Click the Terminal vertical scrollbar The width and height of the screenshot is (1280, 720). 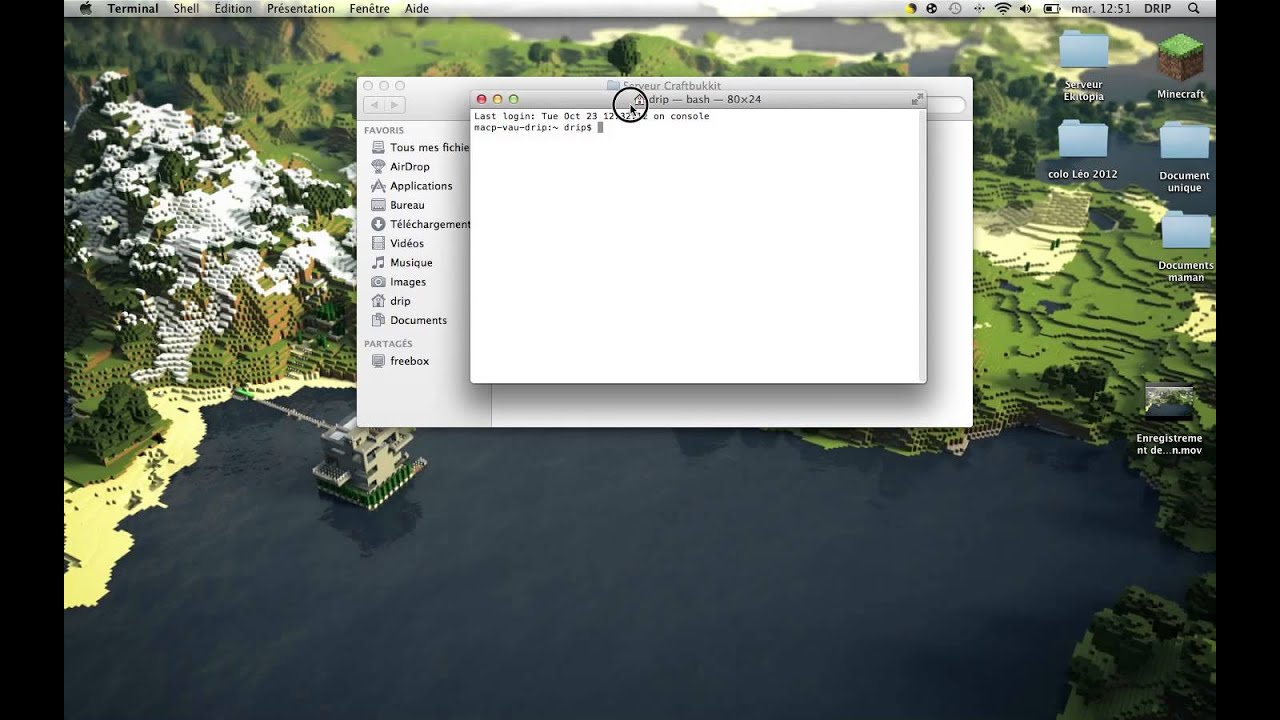[x=922, y=244]
